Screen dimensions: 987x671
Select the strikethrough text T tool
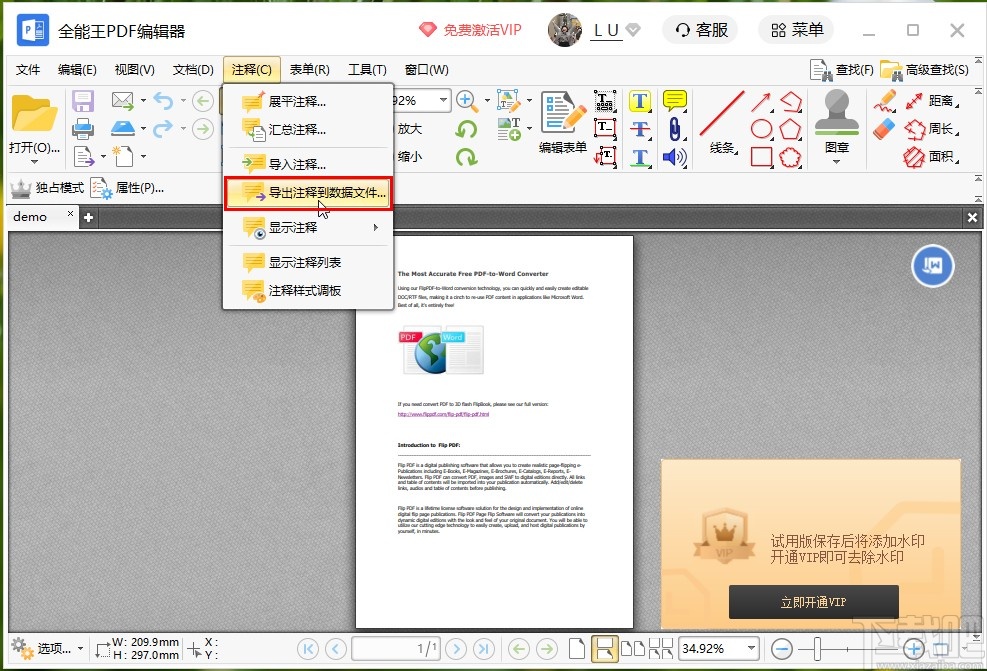(x=640, y=129)
